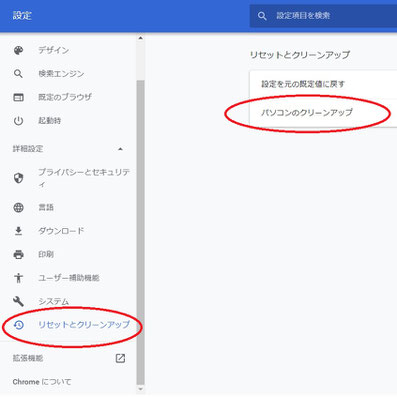This screenshot has width=397, height=397.
Task: Open the 言語 settings section
Action: coord(46,207)
